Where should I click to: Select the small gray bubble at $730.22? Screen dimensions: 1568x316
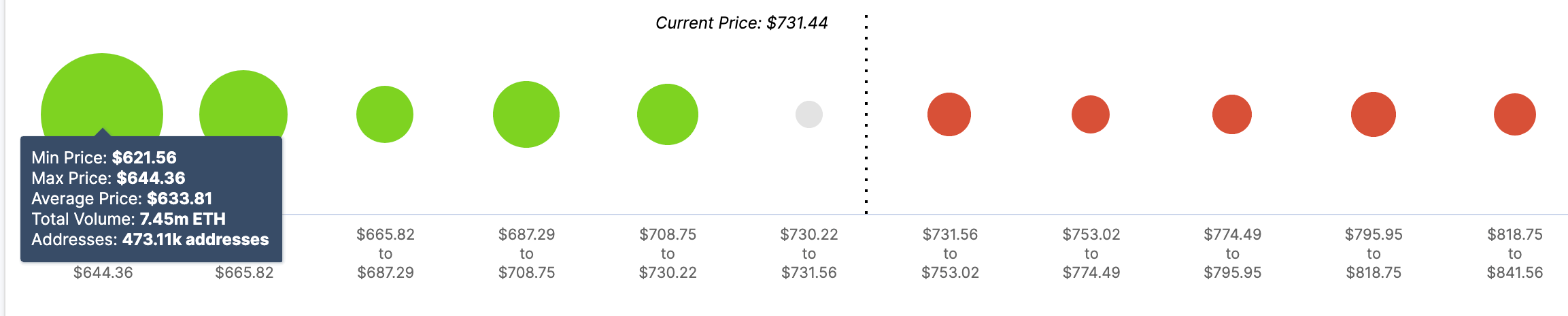[809, 114]
